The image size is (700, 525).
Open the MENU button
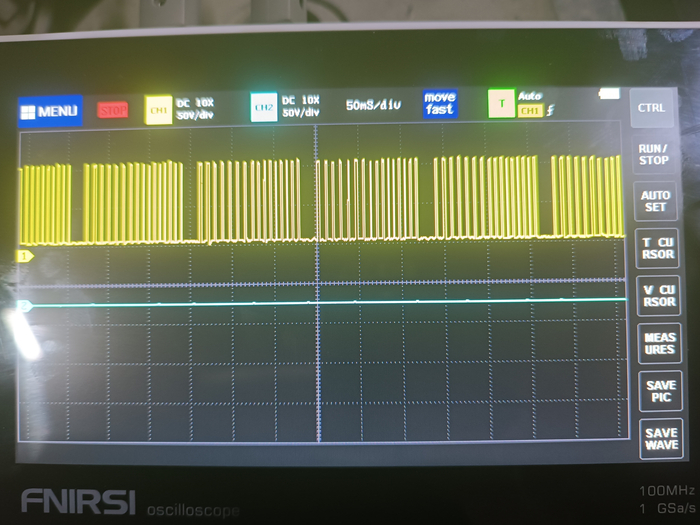tap(50, 110)
